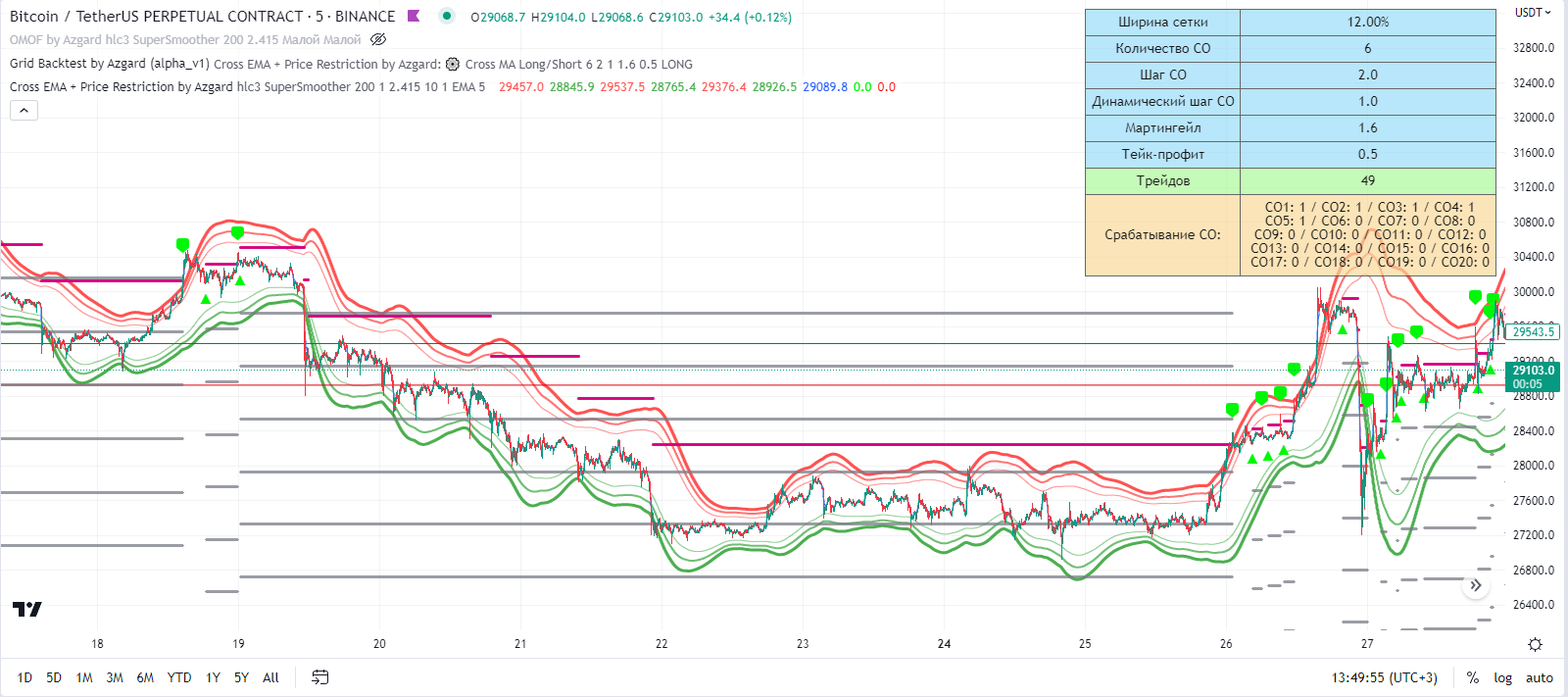Click legend value 29457.0 in red
The height and width of the screenshot is (697, 1568).
click(521, 87)
